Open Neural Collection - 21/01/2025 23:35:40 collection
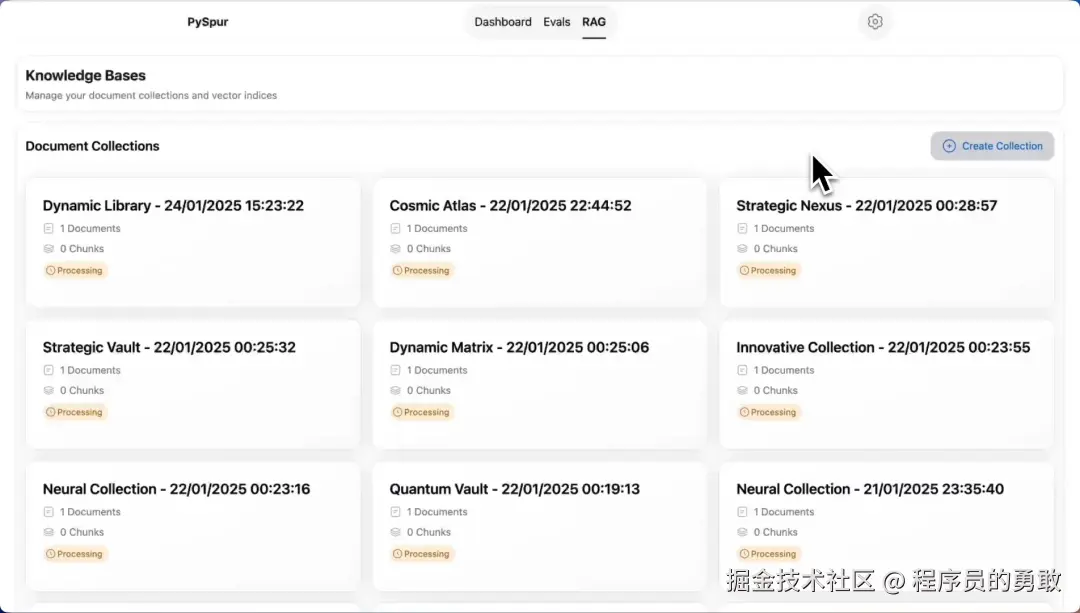This screenshot has width=1080, height=613. [886, 526]
